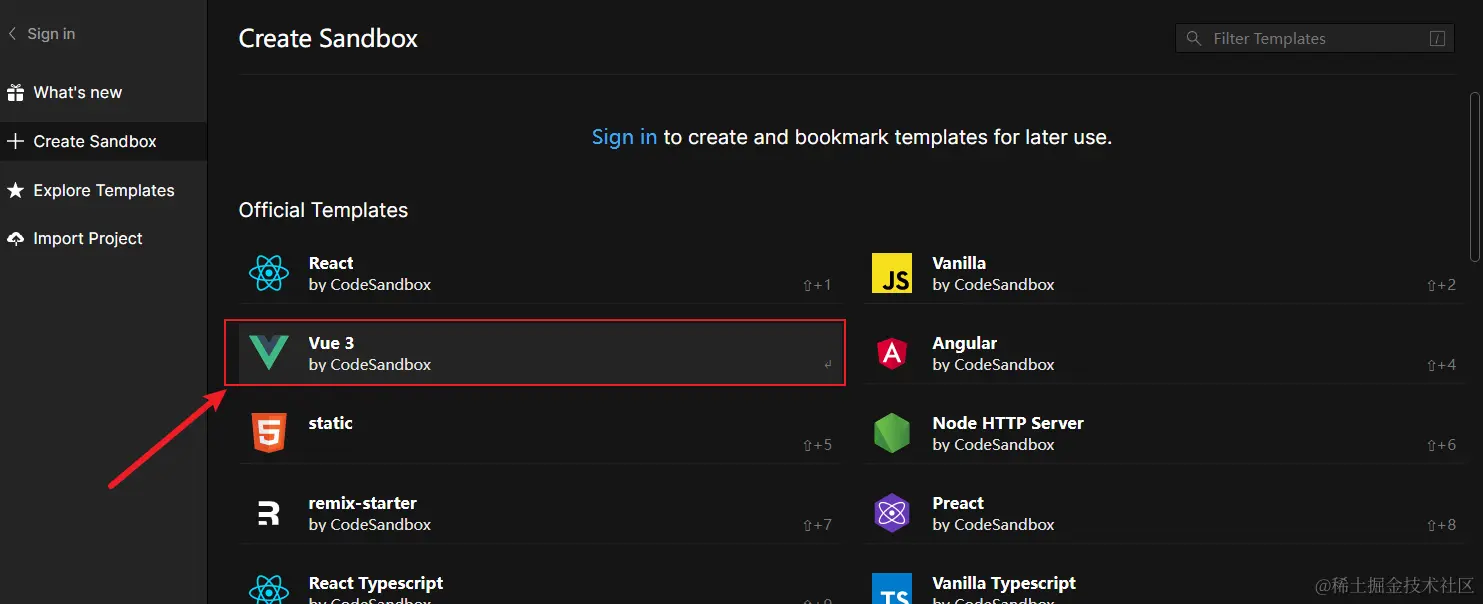Choose the React Typescript title
The height and width of the screenshot is (604, 1483).
376,583
